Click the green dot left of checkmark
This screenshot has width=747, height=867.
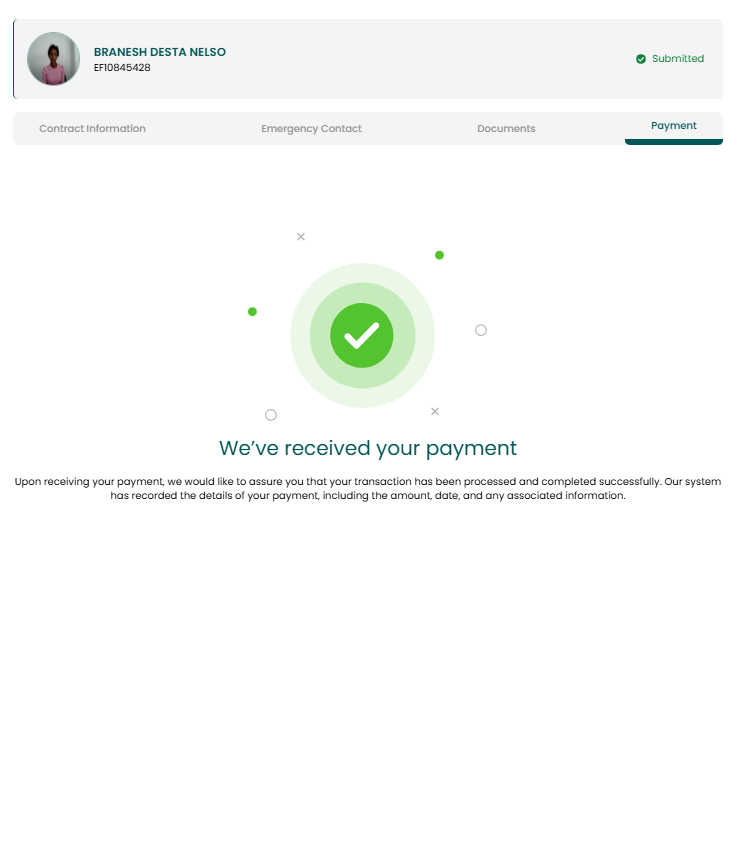tap(252, 312)
